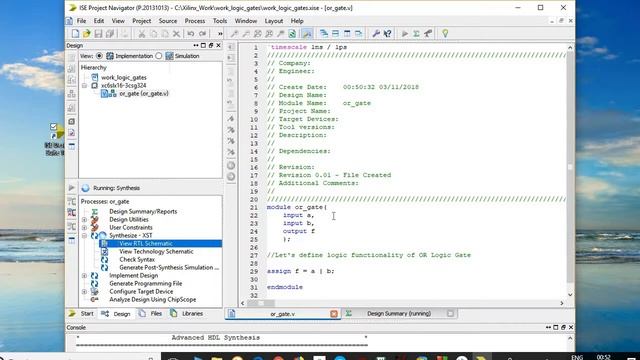Select Generate Programming File process
640x360 pixels.
[146, 283]
